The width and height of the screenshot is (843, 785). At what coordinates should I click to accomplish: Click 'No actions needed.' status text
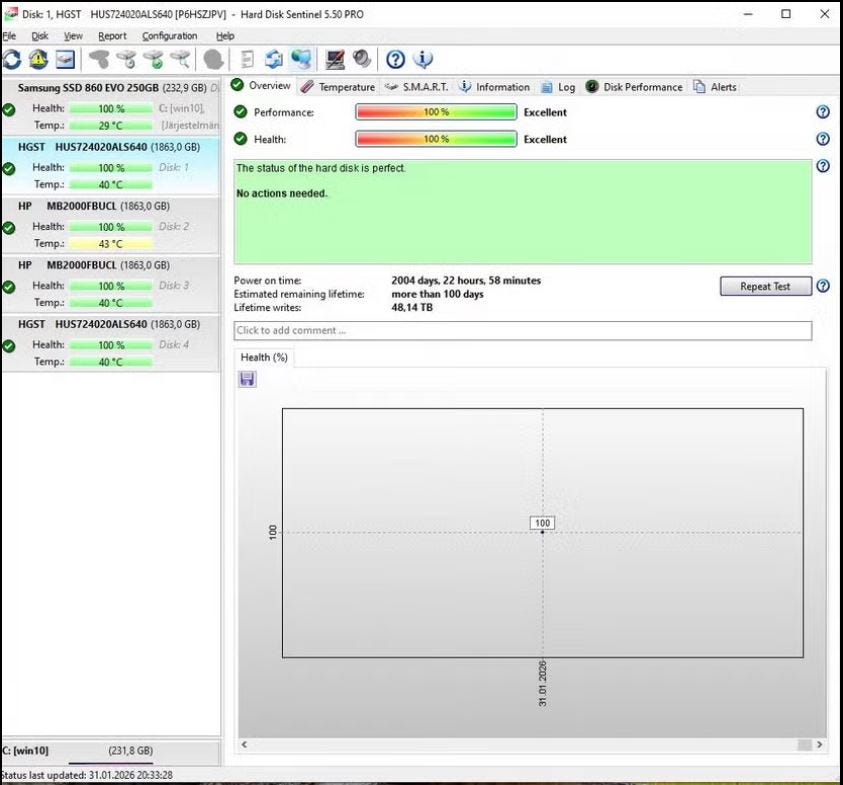pos(282,194)
